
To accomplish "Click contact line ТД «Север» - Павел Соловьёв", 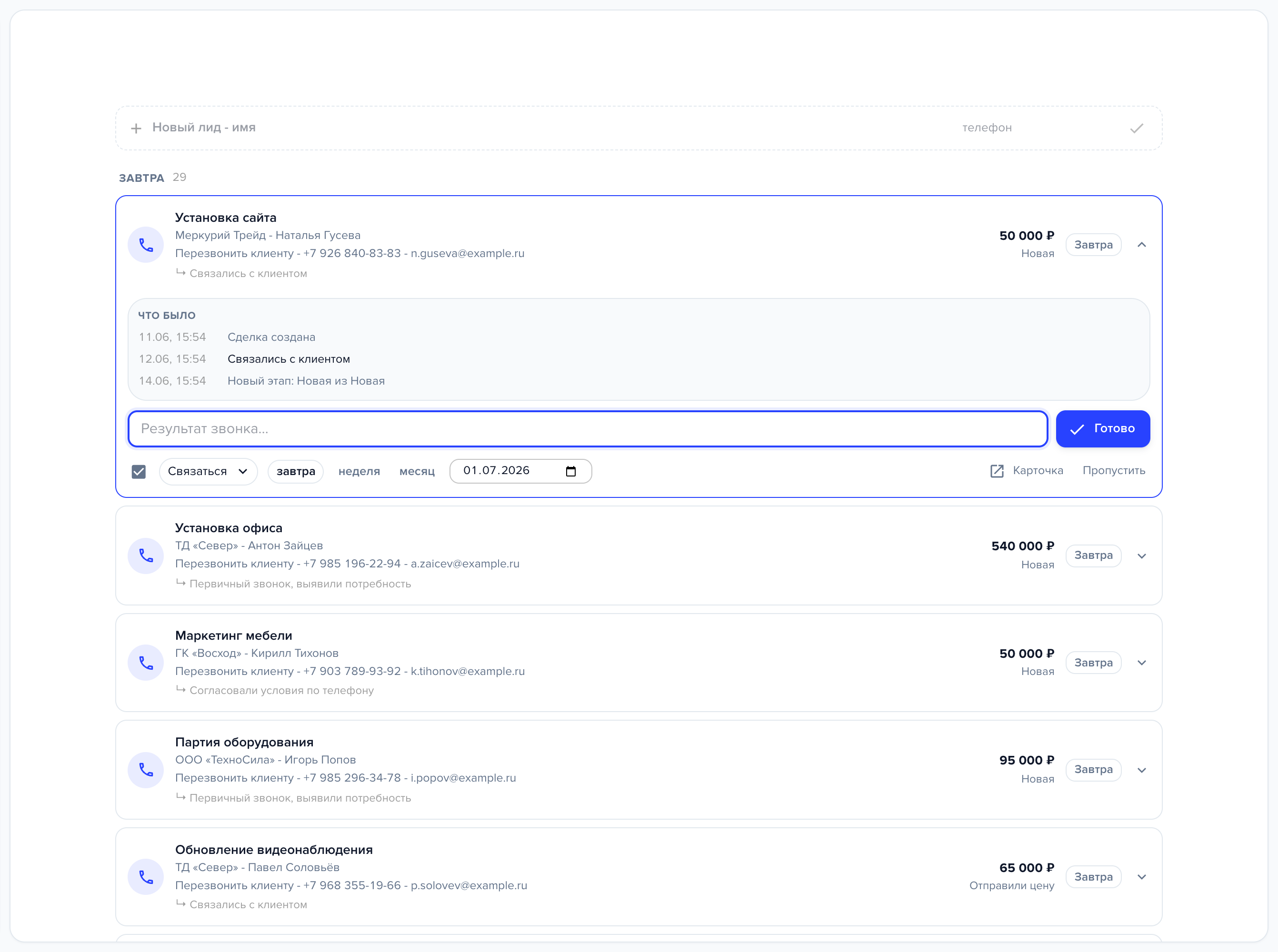I will 257,867.
